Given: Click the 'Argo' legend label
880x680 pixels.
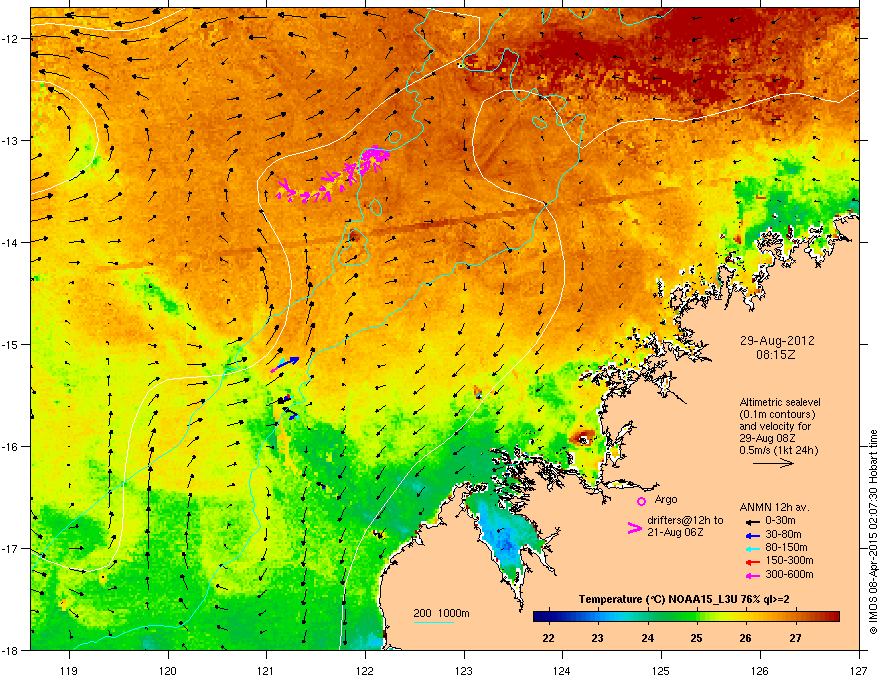Looking at the screenshot, I should 666,499.
